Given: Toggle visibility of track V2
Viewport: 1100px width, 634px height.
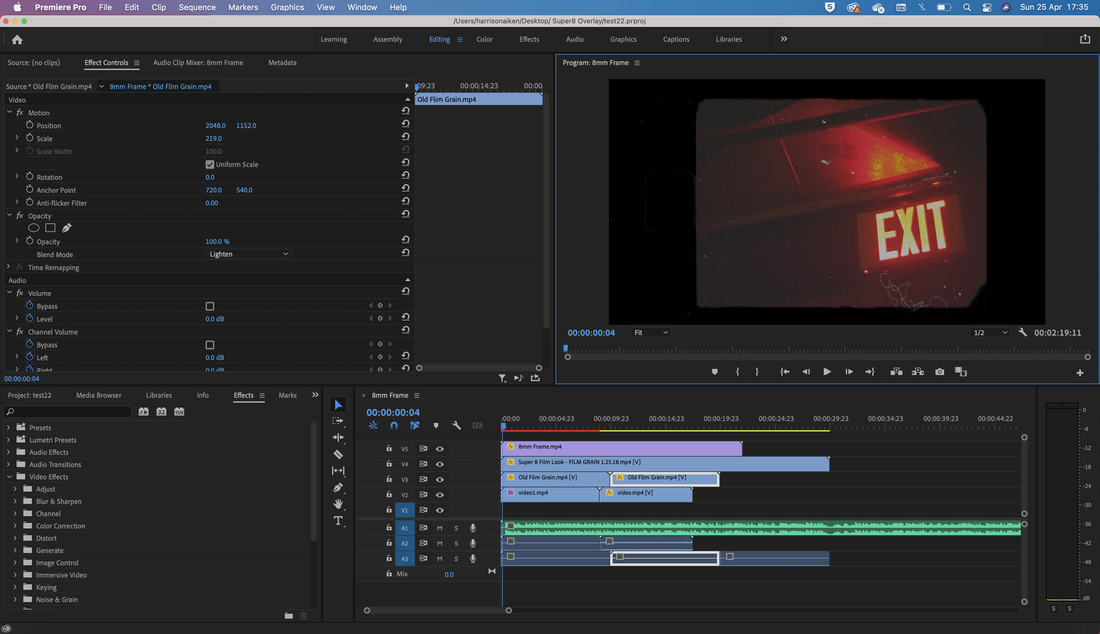Looking at the screenshot, I should point(440,495).
